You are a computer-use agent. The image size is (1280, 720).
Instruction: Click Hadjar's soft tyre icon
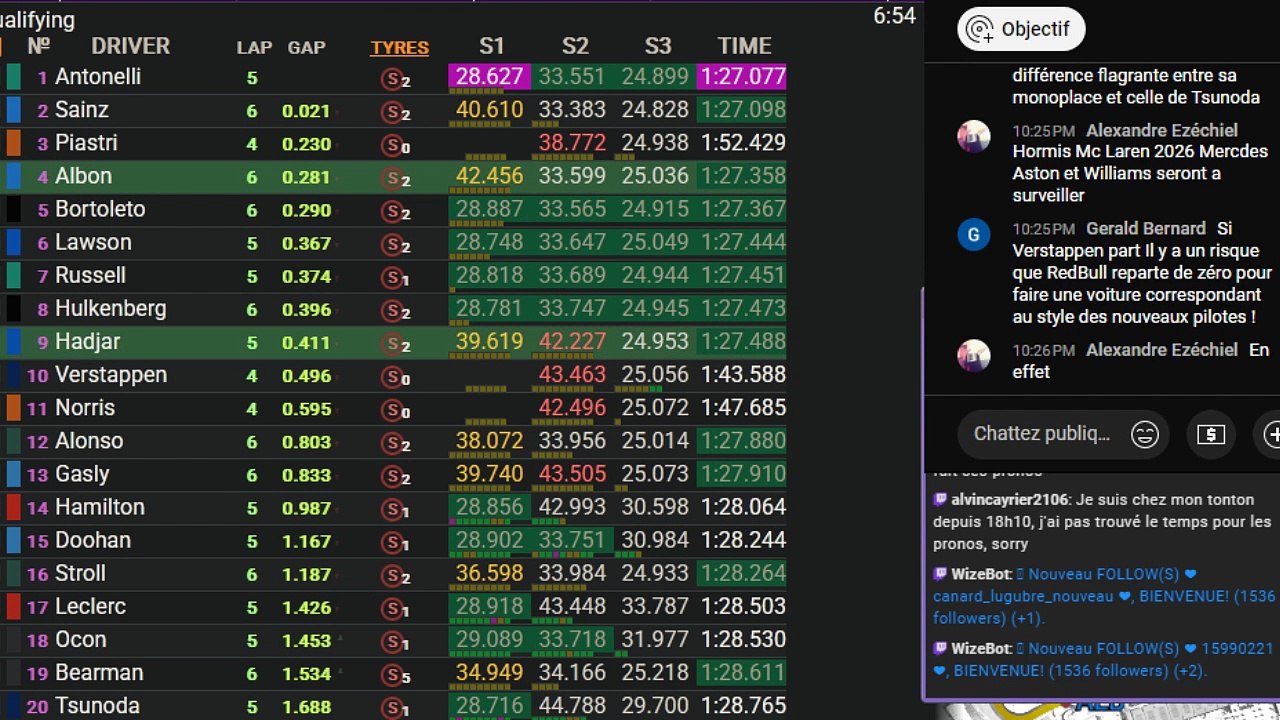(394, 343)
